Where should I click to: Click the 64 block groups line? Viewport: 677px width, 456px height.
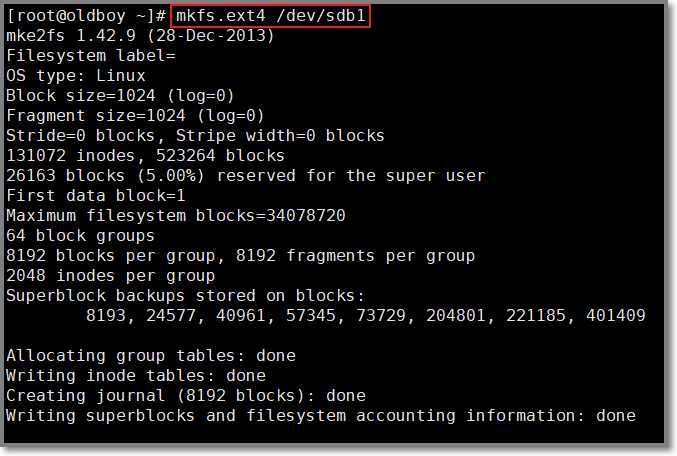(80, 236)
